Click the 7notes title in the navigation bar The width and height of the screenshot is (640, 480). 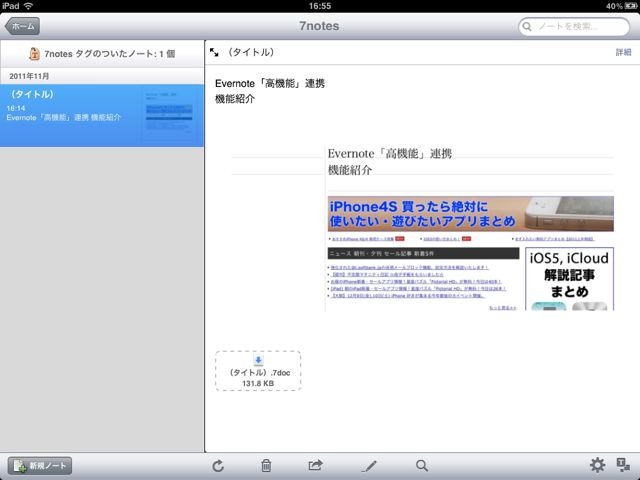click(x=319, y=26)
